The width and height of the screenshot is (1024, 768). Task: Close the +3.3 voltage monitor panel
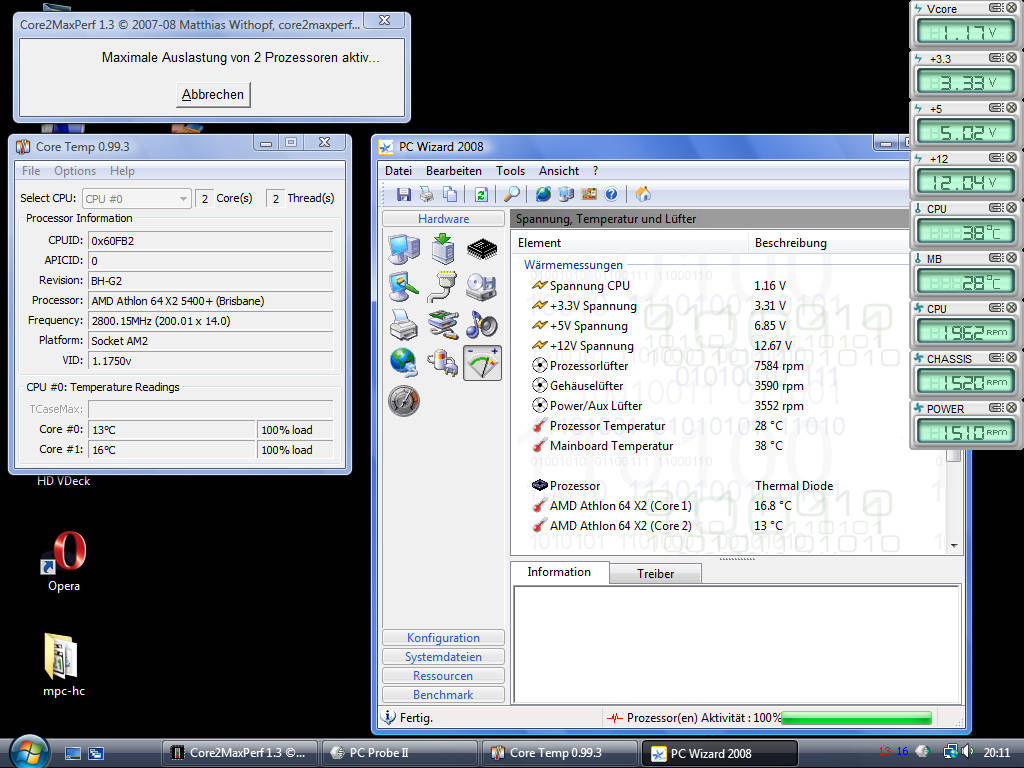click(x=1012, y=57)
